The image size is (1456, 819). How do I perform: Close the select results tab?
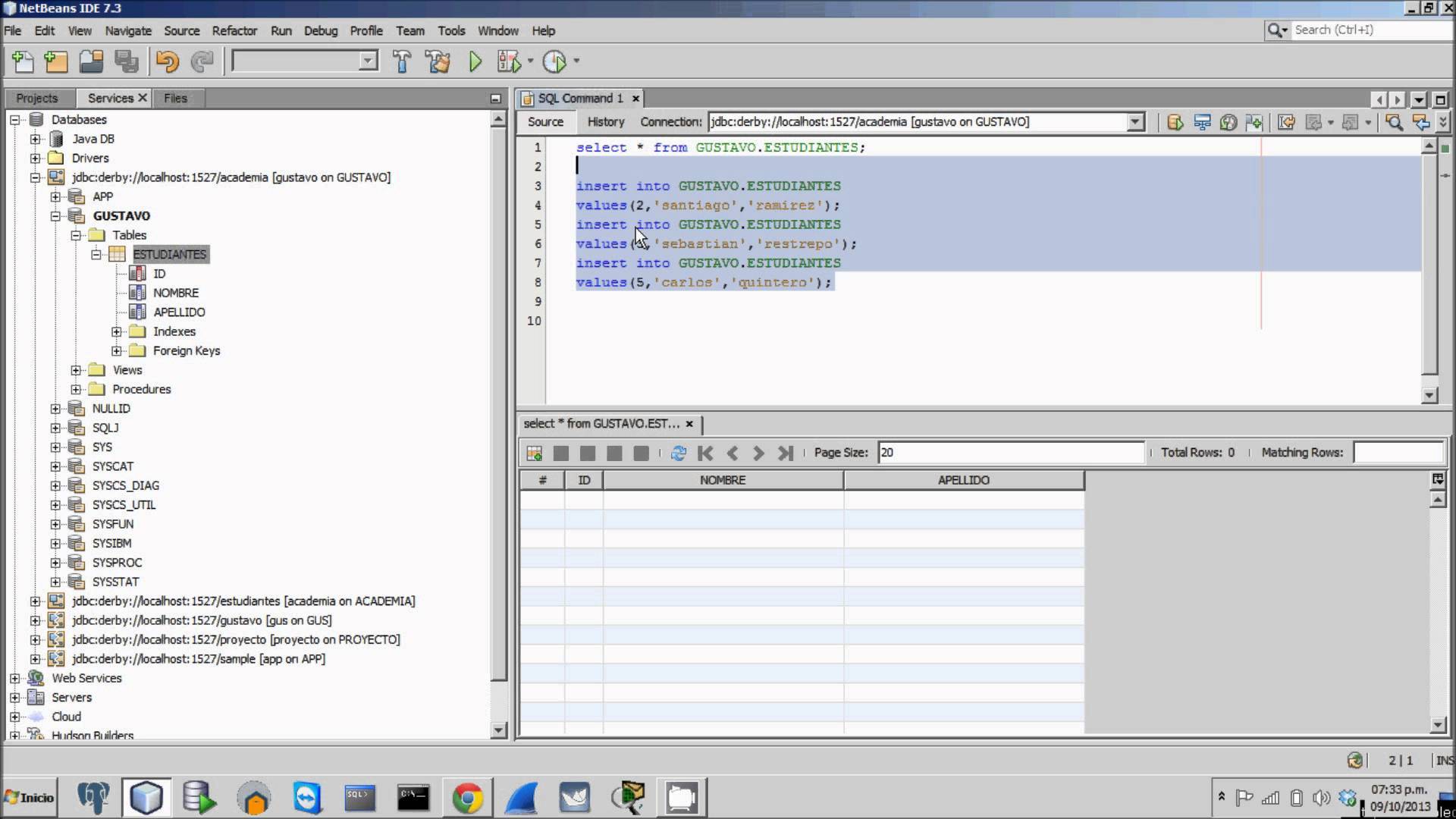pyautogui.click(x=689, y=424)
